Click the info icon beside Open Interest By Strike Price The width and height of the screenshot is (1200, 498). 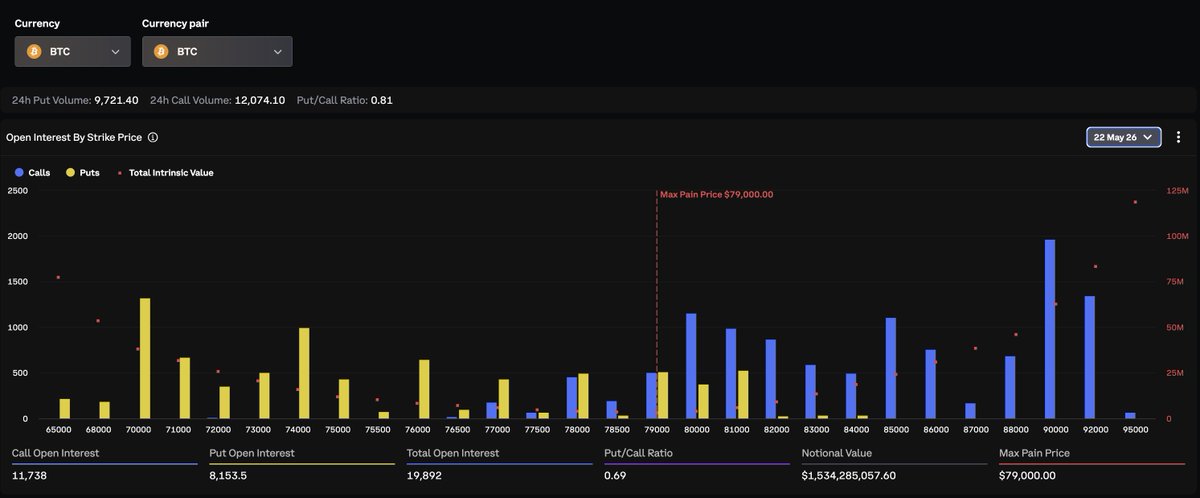153,137
